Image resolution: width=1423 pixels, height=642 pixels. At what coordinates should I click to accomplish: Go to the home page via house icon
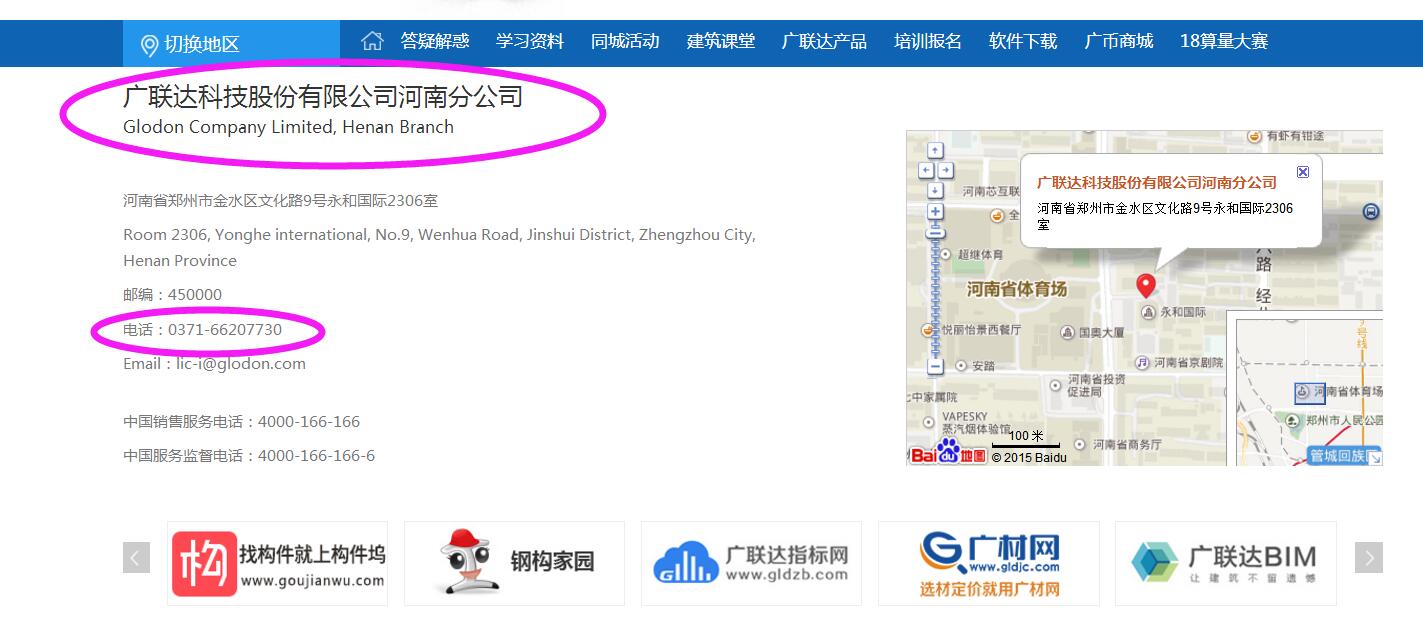(372, 41)
